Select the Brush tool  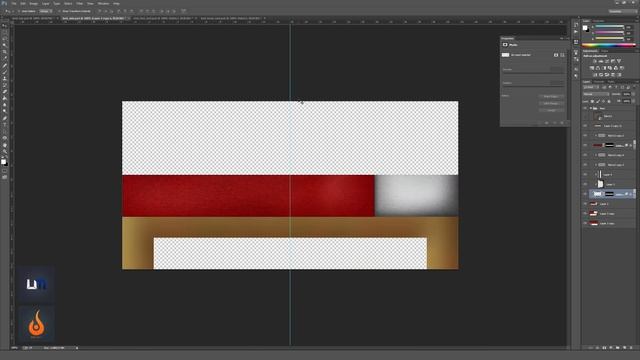(4, 72)
